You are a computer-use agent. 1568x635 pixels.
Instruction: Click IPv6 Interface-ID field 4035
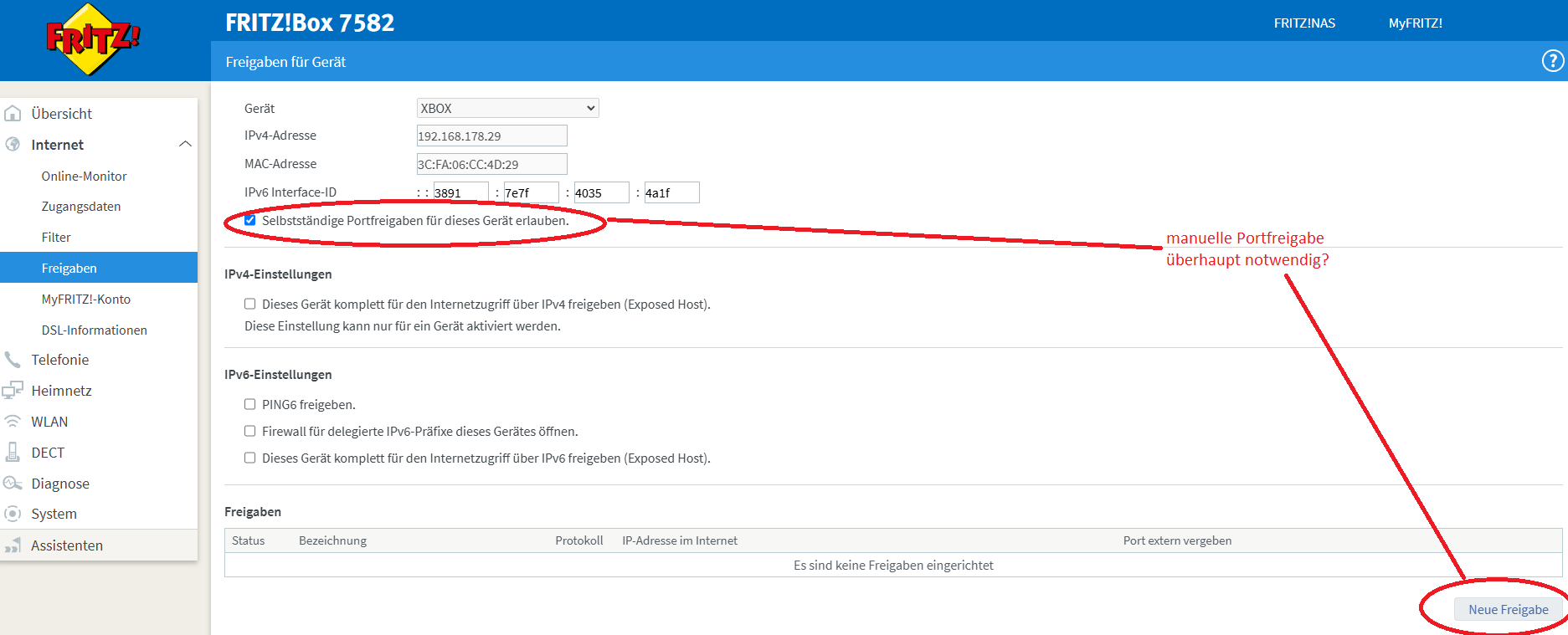click(601, 192)
